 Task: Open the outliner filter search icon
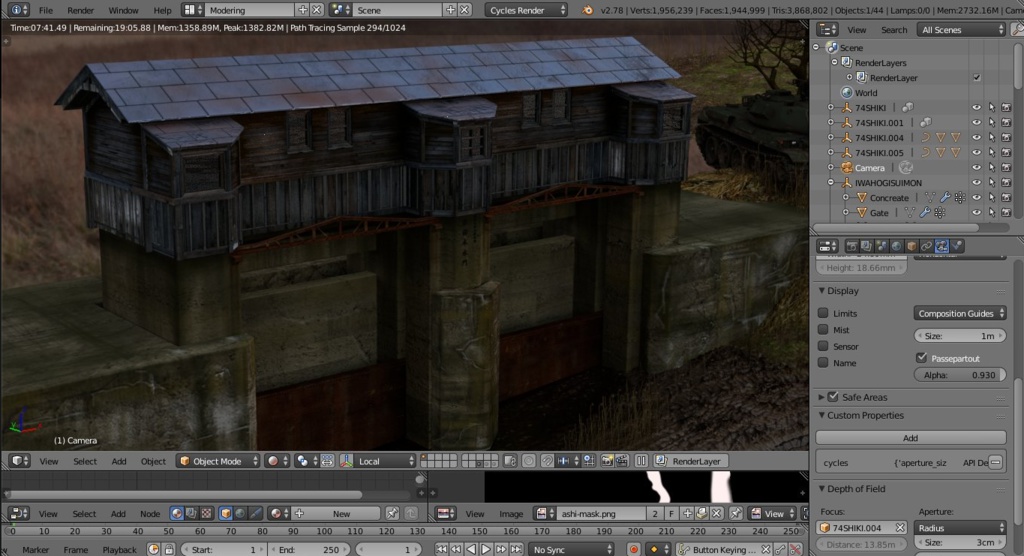pyautogui.click(x=1017, y=29)
